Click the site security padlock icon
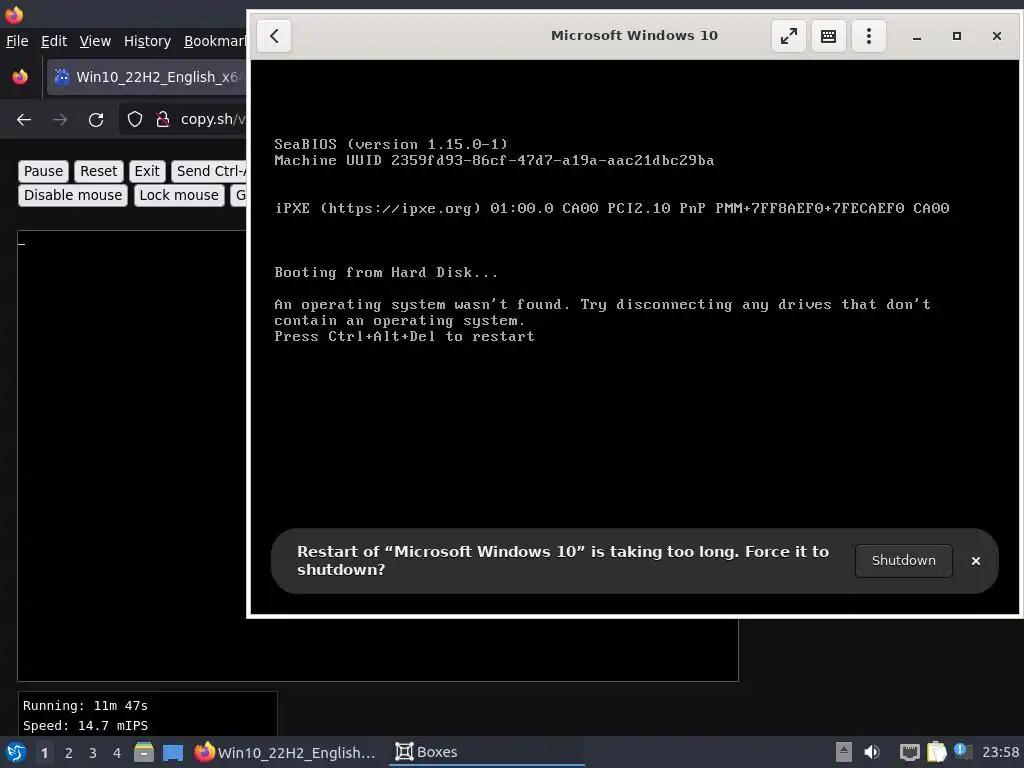The height and width of the screenshot is (768, 1024). pos(163,120)
